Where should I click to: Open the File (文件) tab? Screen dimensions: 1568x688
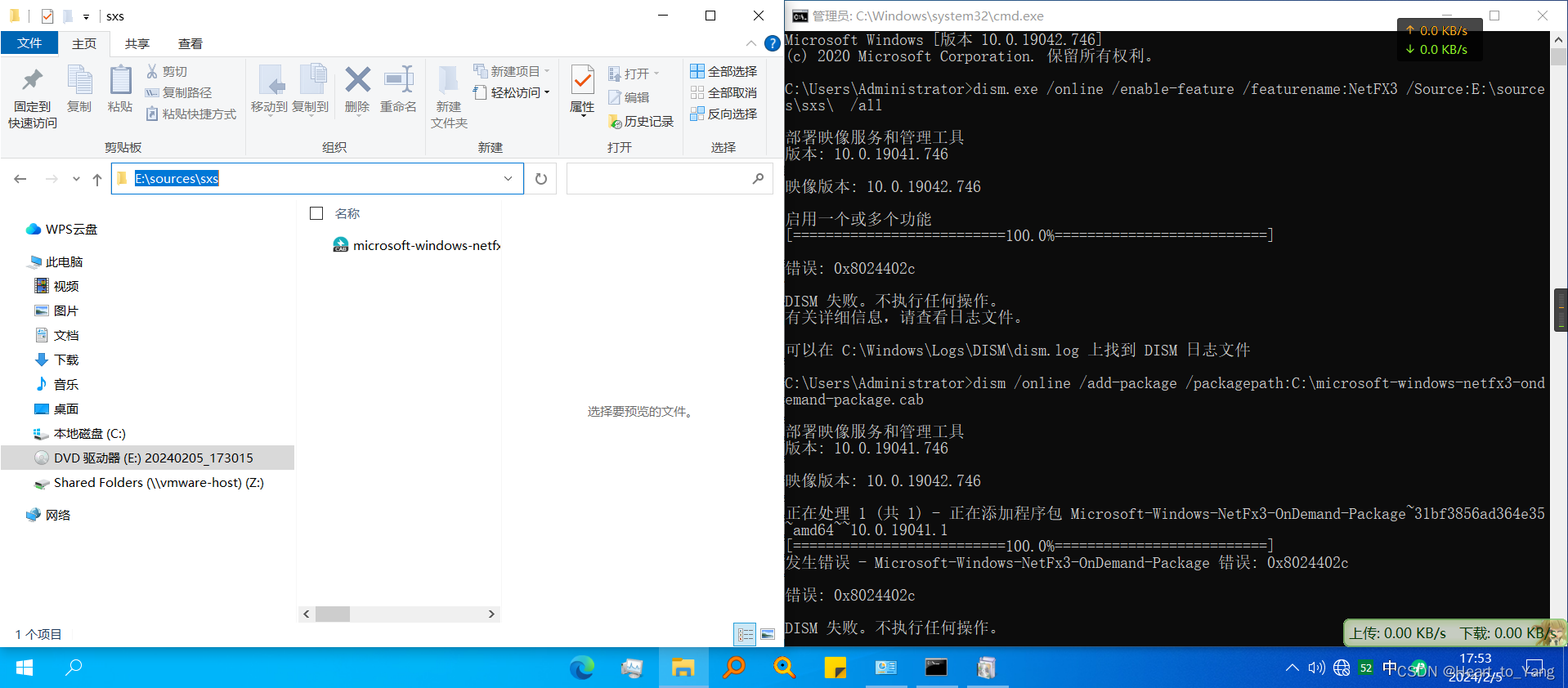(x=29, y=43)
